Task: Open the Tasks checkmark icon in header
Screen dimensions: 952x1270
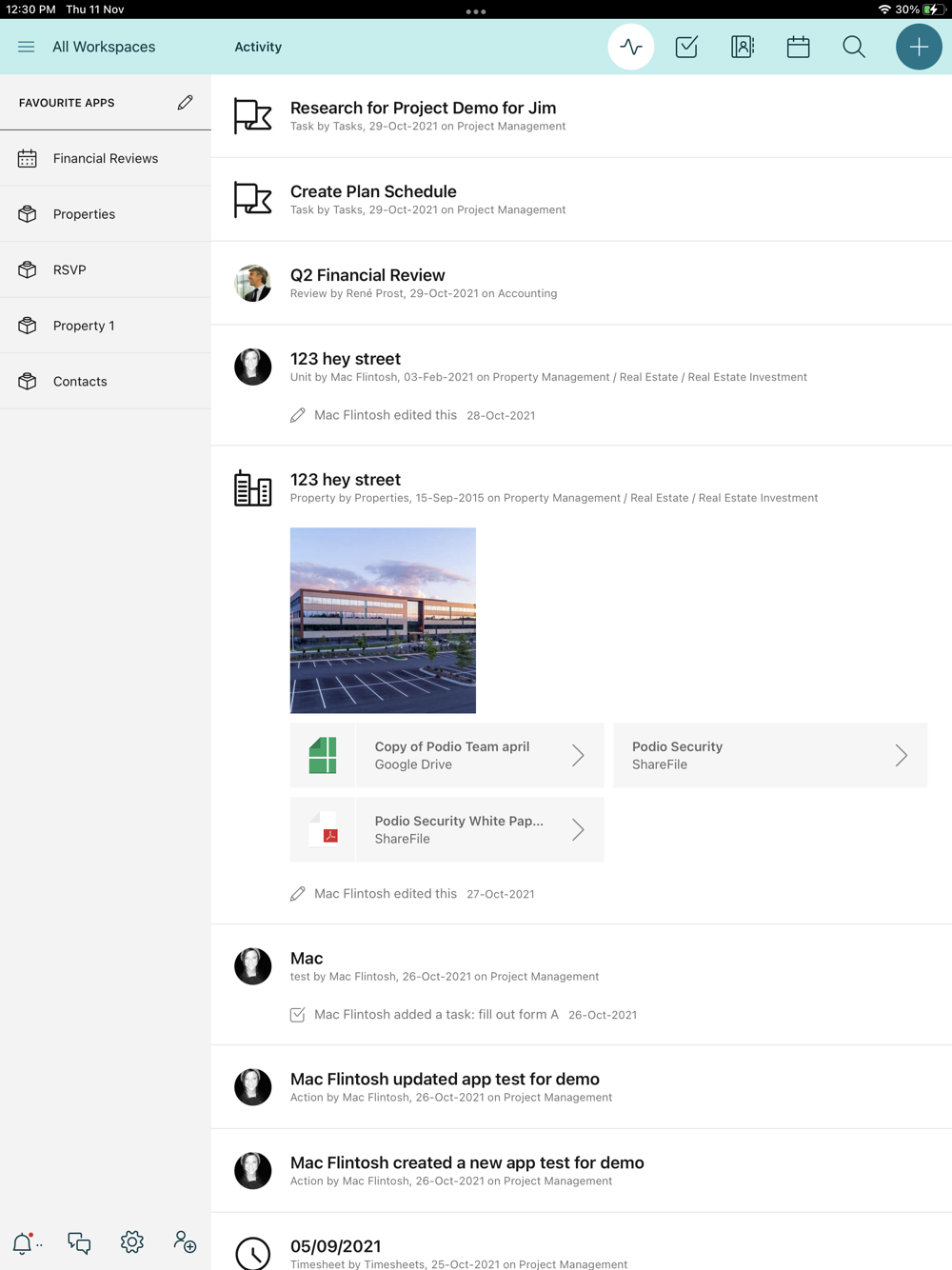Action: tap(686, 47)
